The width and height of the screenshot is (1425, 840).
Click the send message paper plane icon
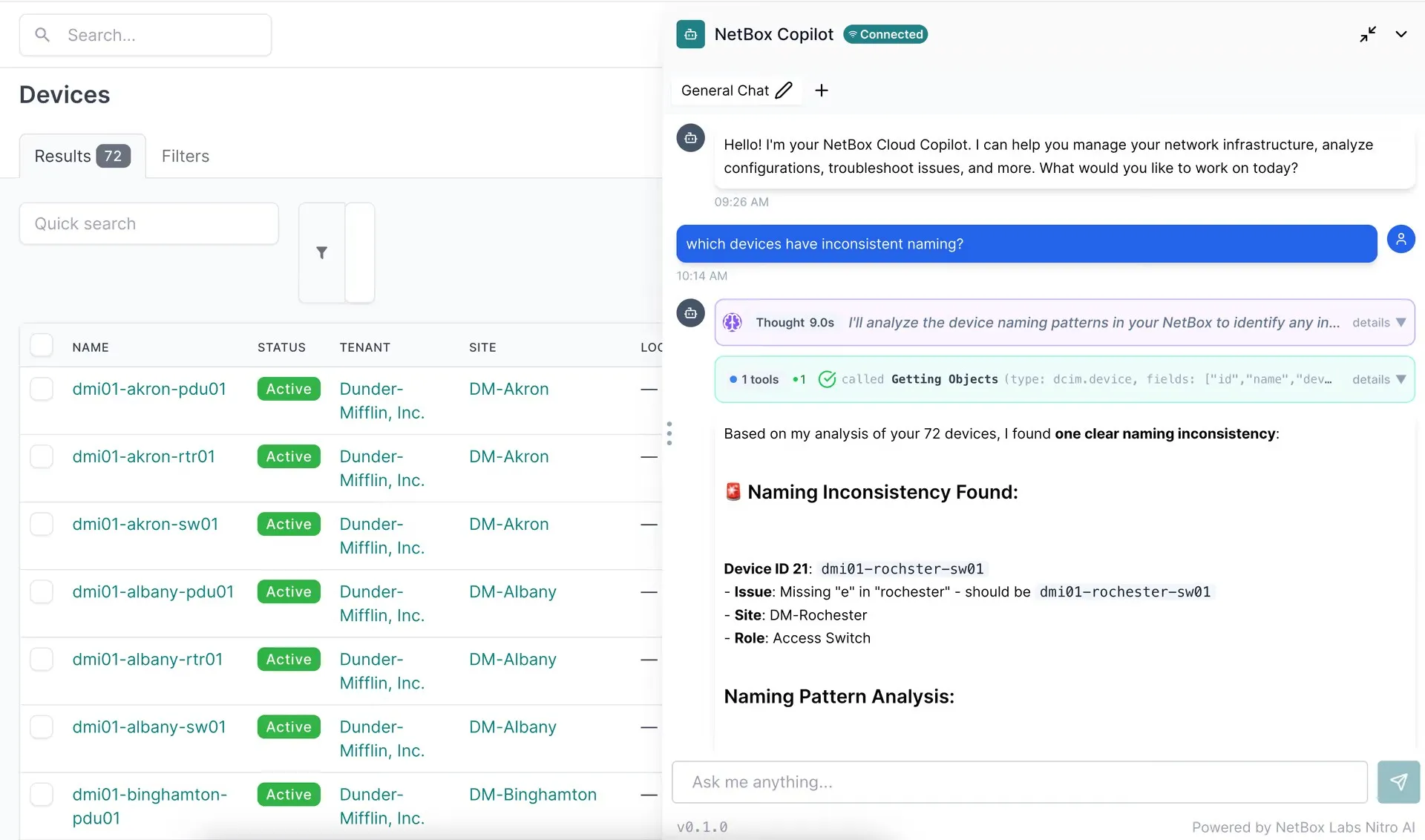tap(1398, 781)
